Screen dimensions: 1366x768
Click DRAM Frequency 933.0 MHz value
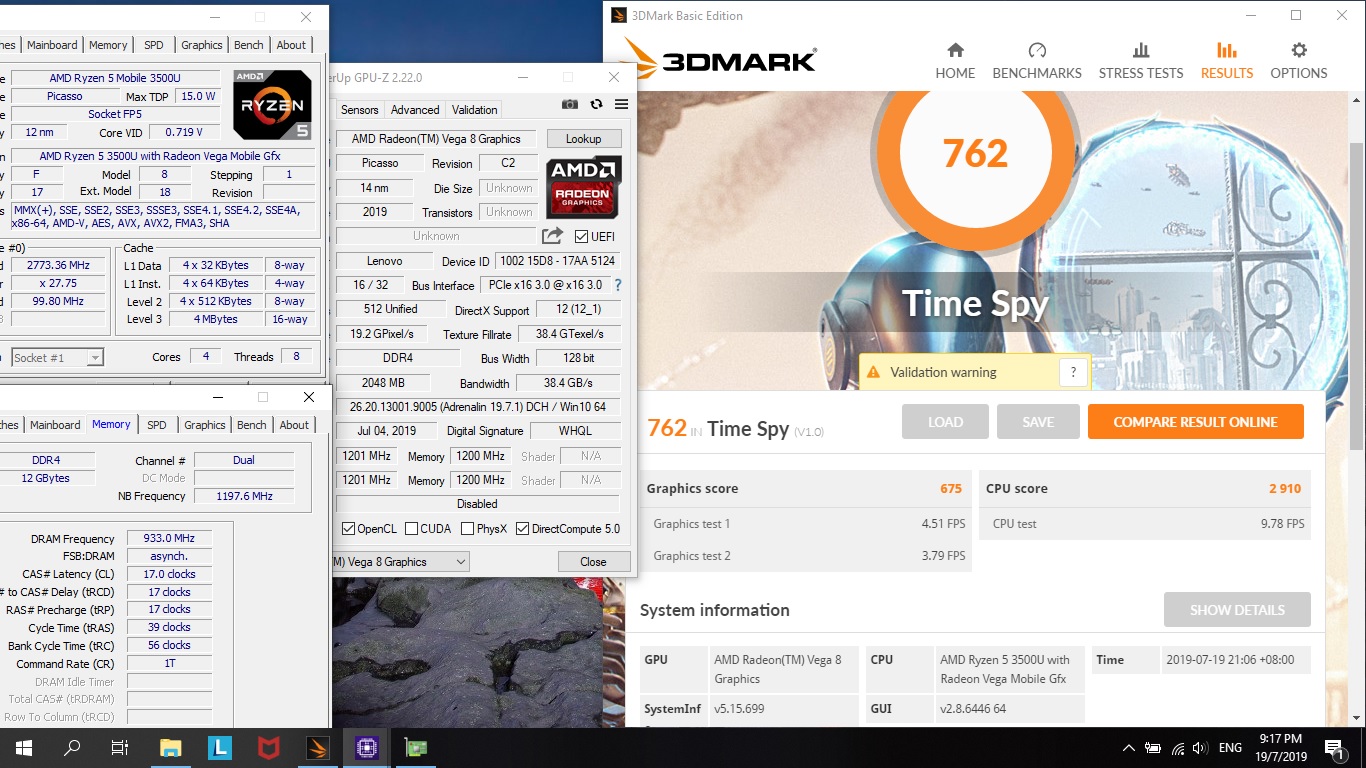169,538
